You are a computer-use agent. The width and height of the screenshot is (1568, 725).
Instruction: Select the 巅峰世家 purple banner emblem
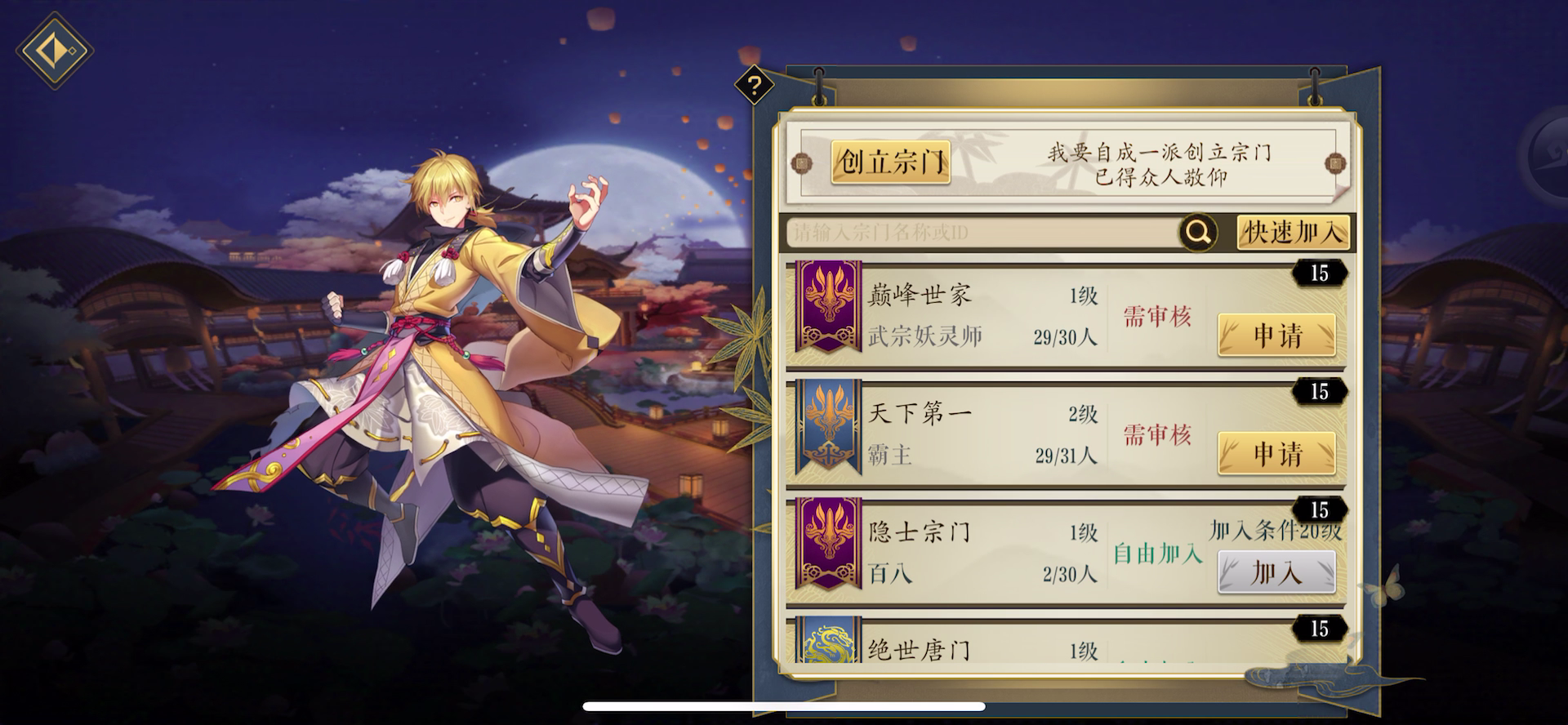tap(829, 307)
